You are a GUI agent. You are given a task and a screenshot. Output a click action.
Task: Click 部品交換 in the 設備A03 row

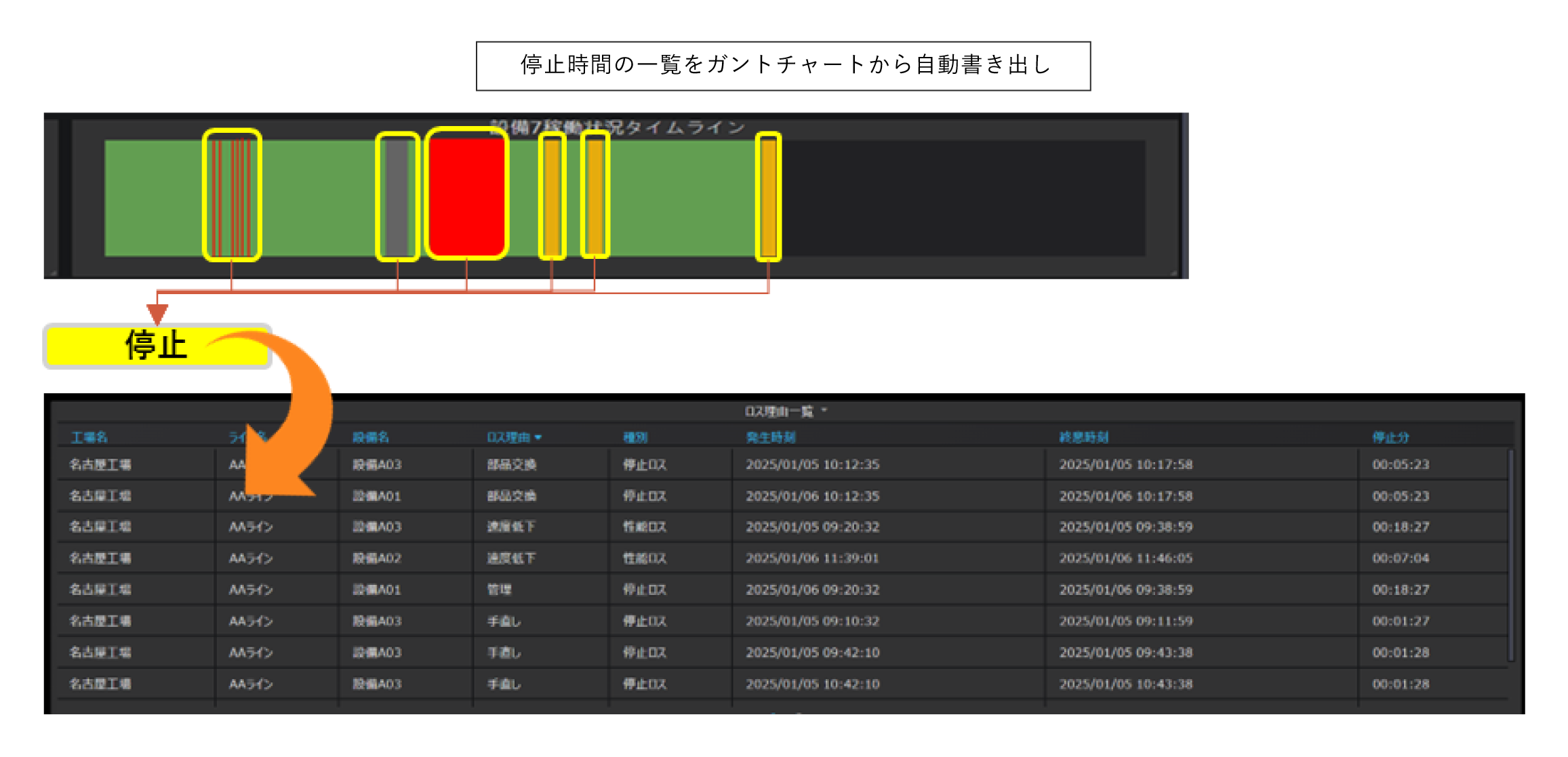[x=512, y=464]
